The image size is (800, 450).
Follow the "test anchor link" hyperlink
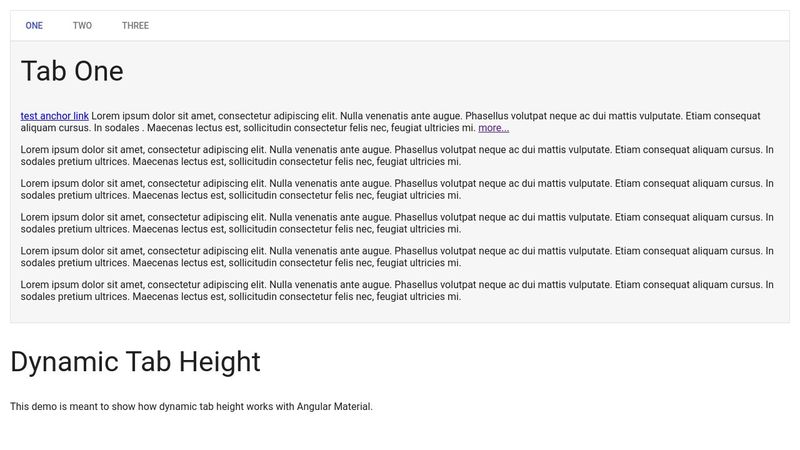click(x=55, y=116)
